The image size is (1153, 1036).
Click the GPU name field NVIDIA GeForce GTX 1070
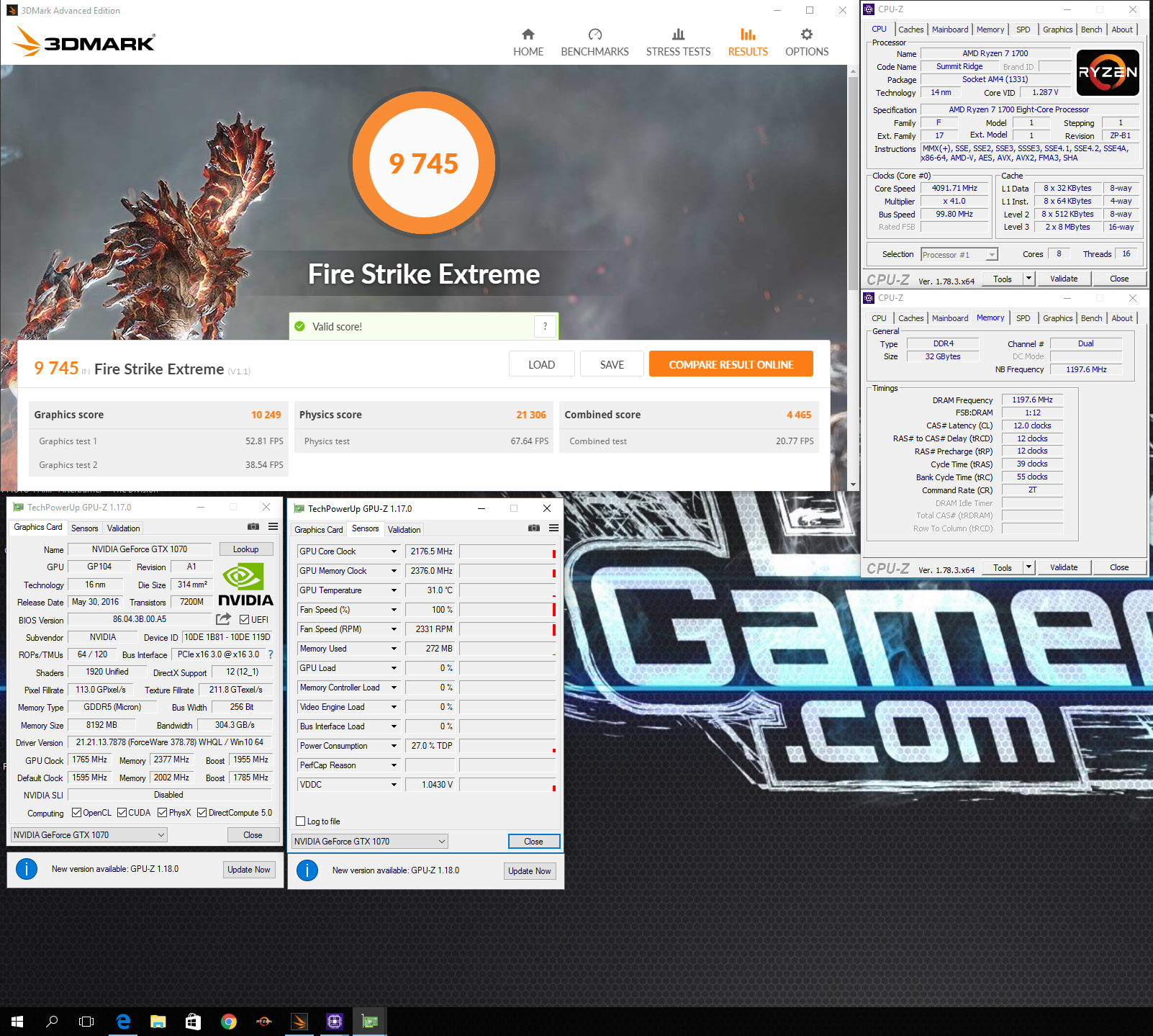coord(140,549)
